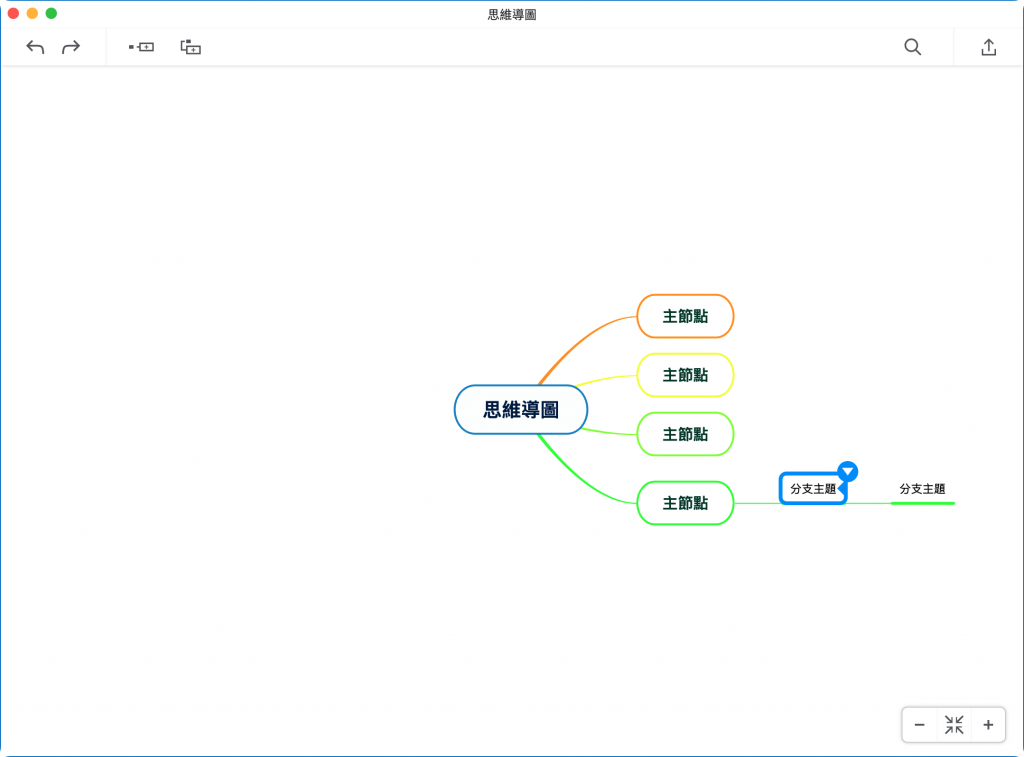
Task: Select the light green 主節點 node
Action: [x=685, y=434]
